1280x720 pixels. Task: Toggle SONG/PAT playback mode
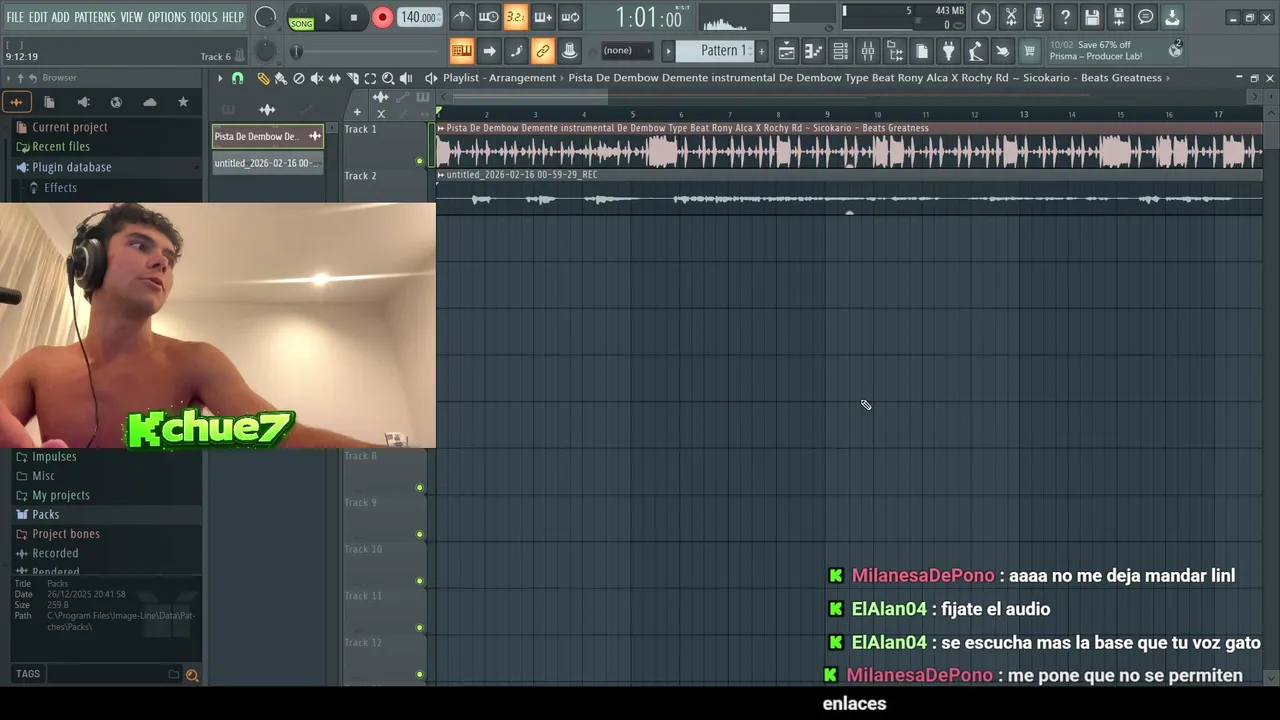pyautogui.click(x=301, y=17)
